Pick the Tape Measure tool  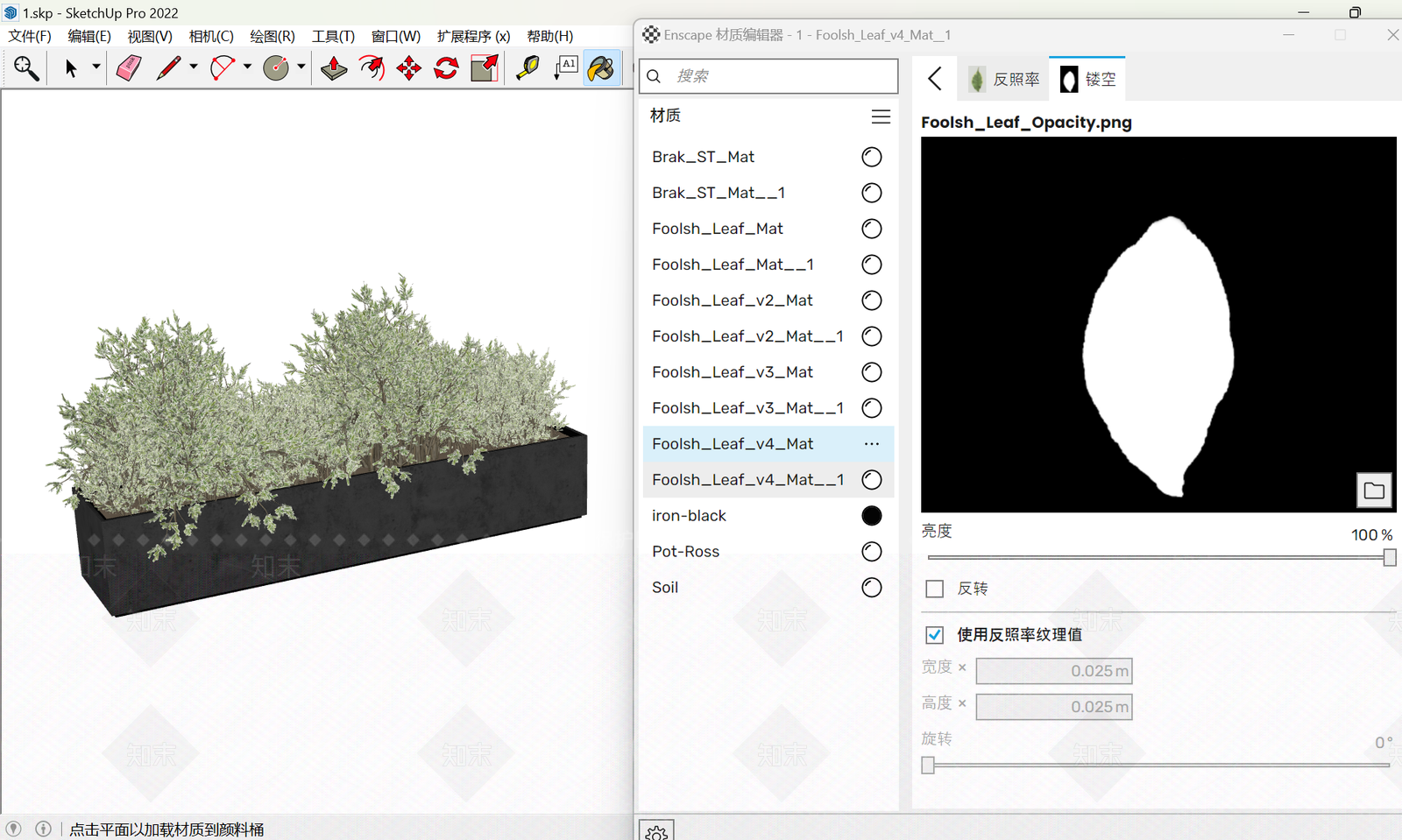pyautogui.click(x=528, y=68)
